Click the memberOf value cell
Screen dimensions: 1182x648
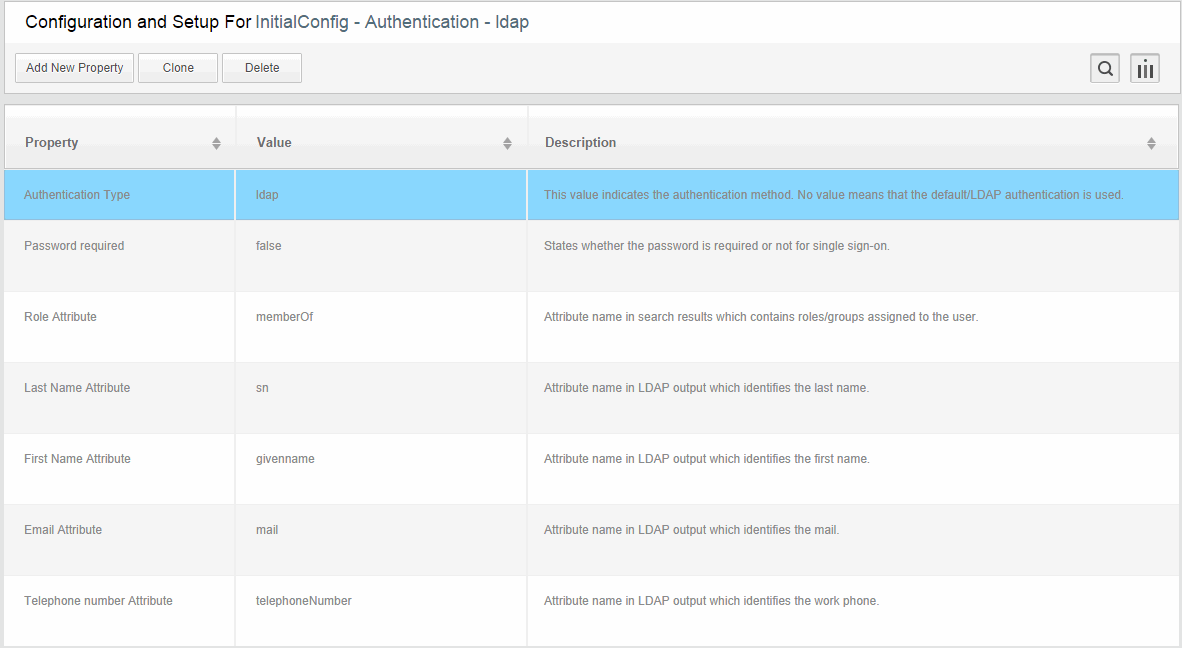(285, 317)
